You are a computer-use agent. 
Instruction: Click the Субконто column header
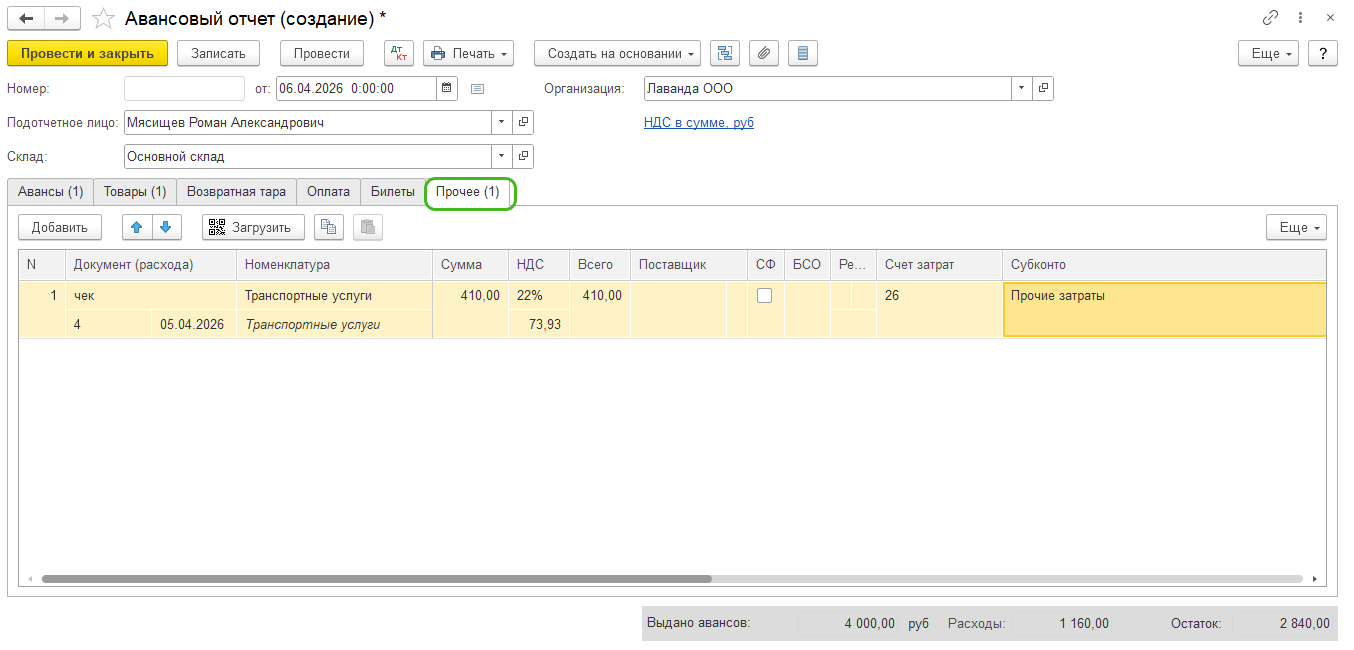tap(1165, 265)
